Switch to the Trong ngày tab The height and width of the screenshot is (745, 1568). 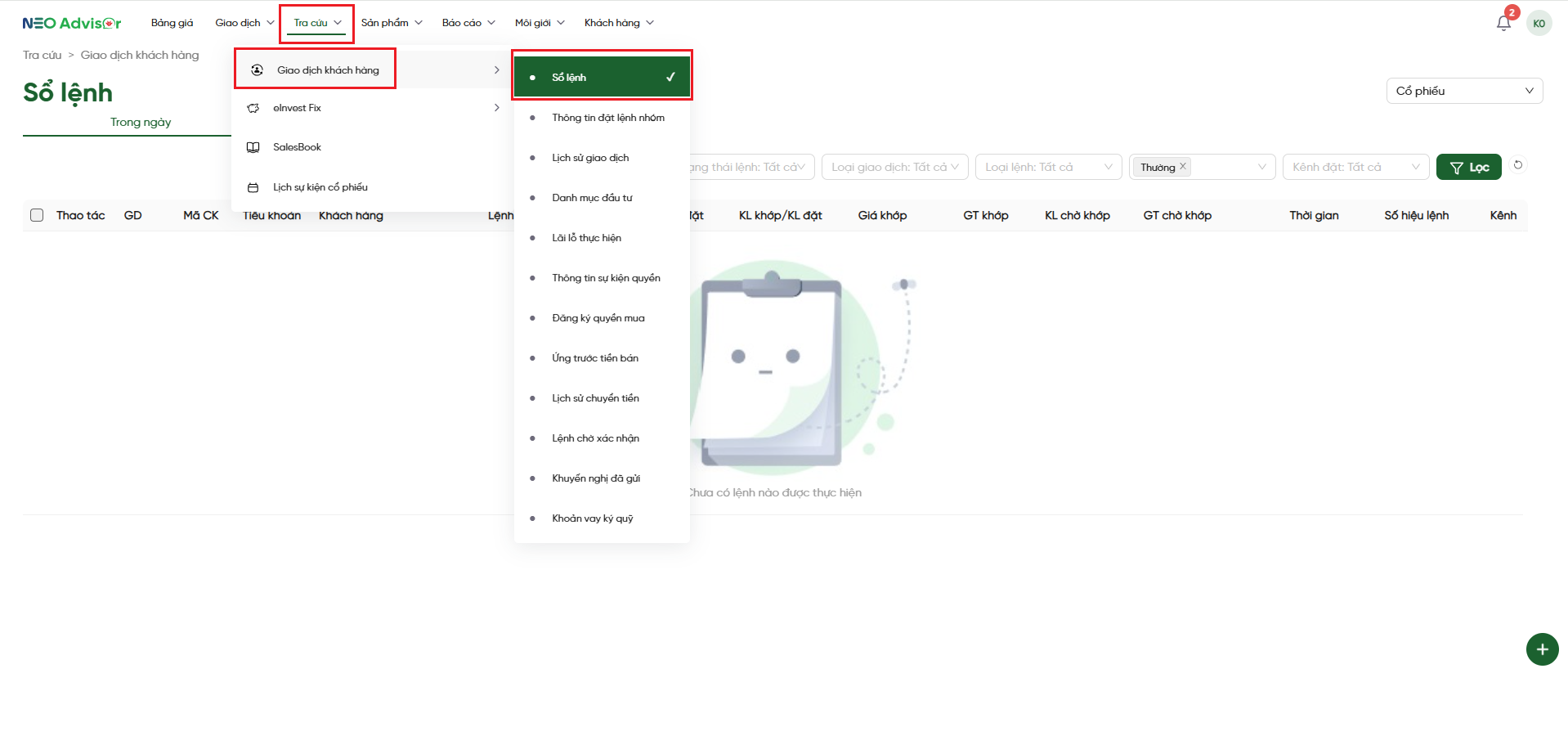click(x=141, y=122)
